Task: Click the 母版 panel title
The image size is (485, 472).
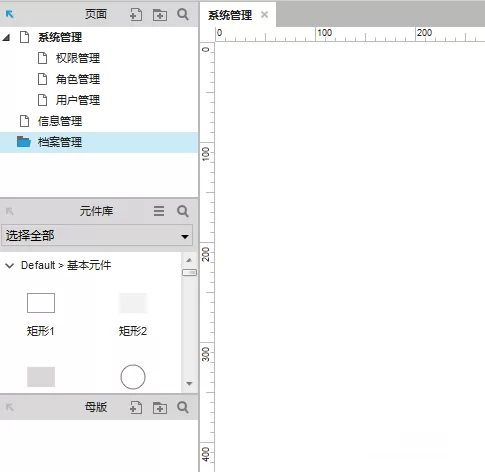Action: [96, 407]
